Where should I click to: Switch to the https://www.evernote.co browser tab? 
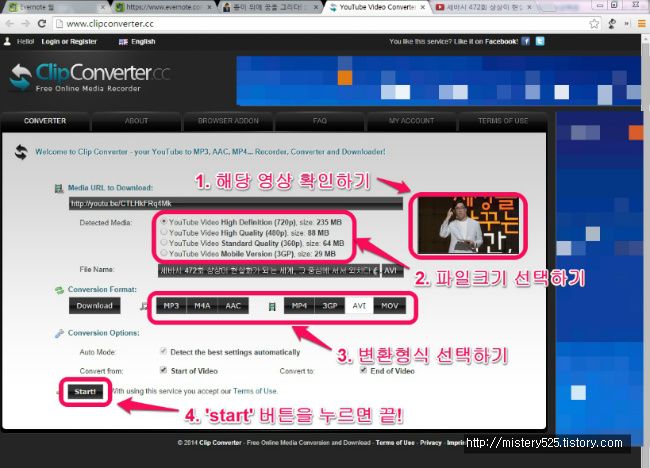tap(164, 7)
